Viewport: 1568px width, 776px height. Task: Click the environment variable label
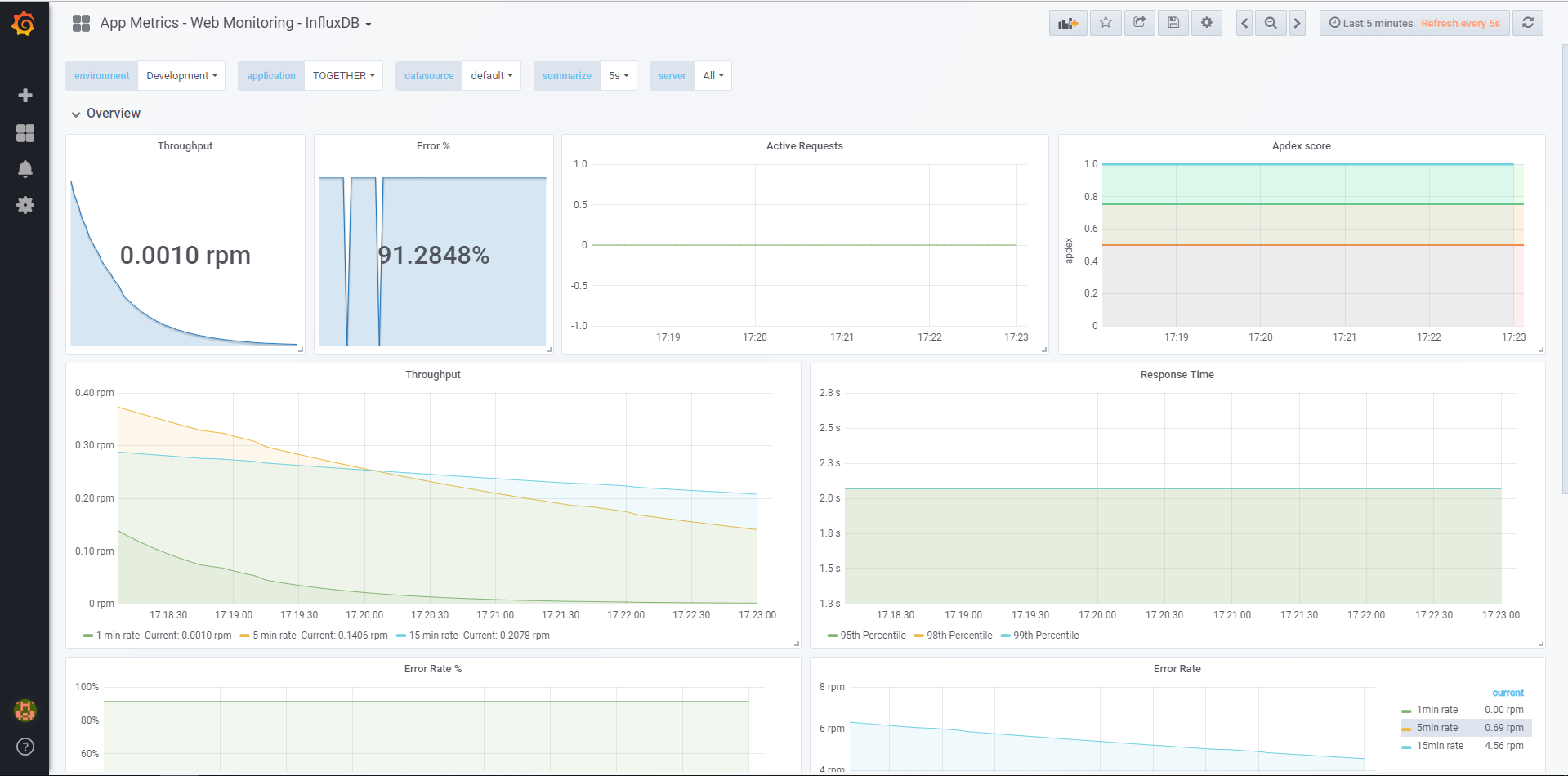coord(102,76)
